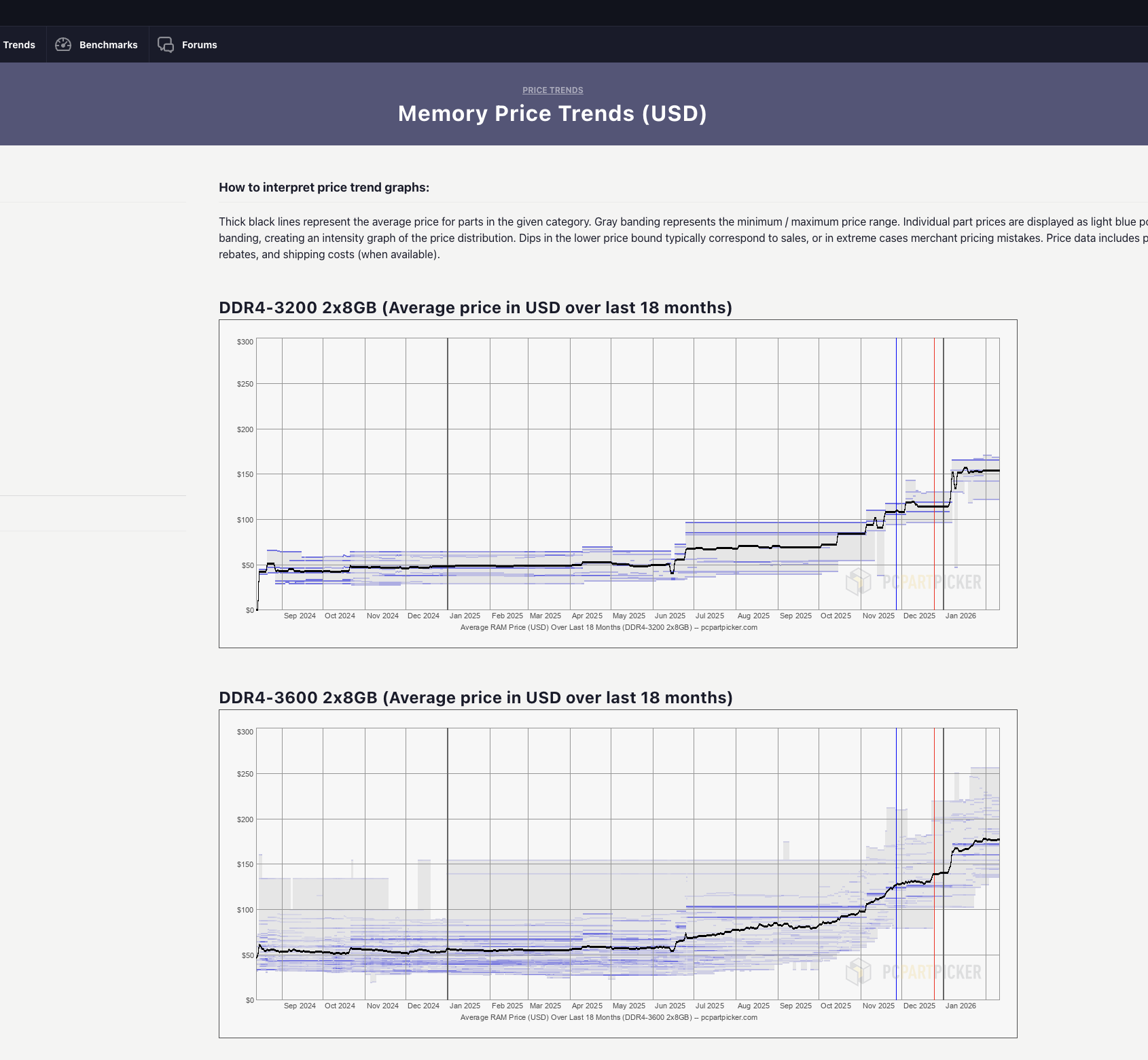Click the Forums speech bubble icon

[166, 45]
